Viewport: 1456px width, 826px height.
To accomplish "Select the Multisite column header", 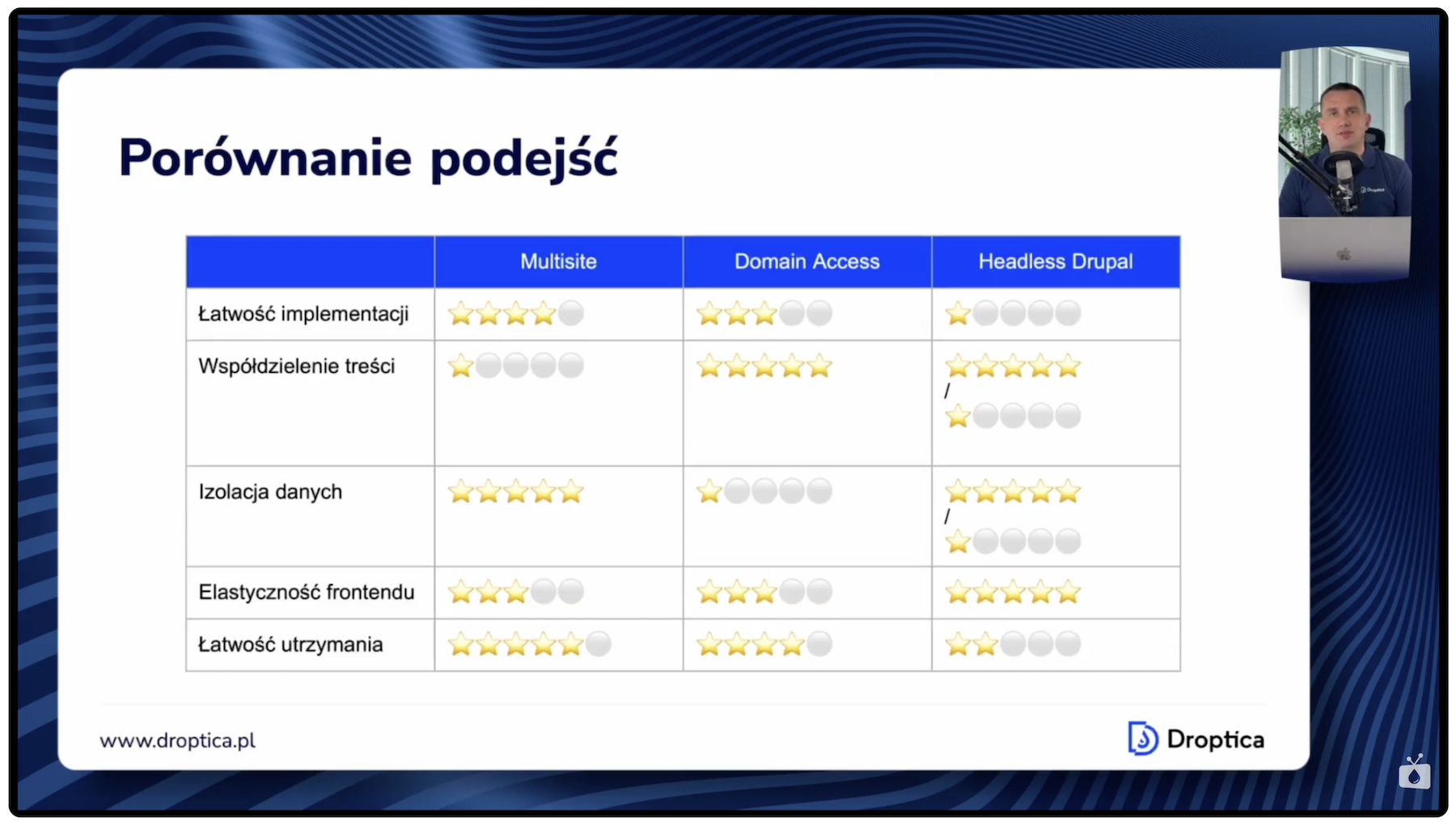I will (558, 261).
